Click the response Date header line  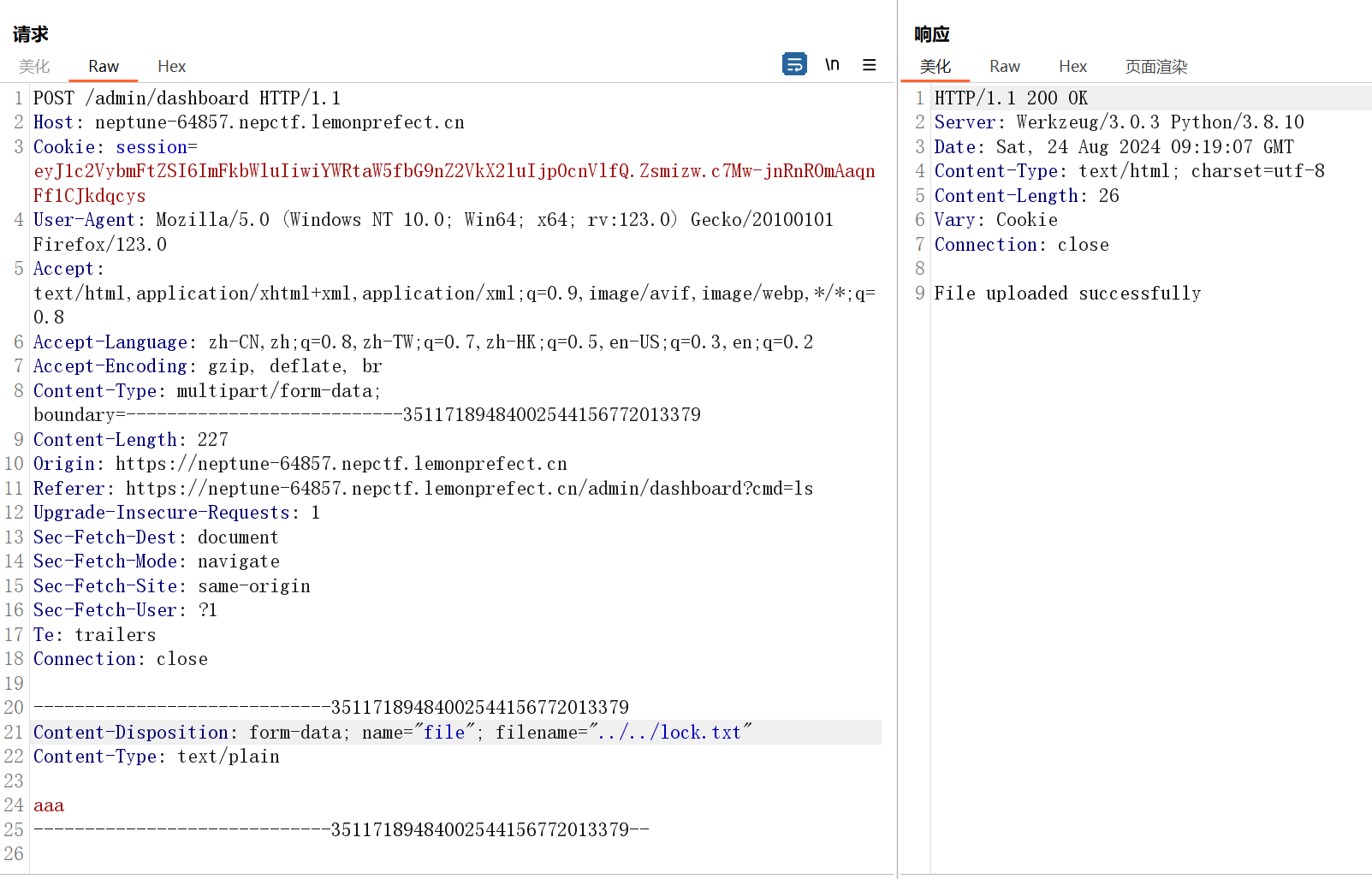tap(1114, 147)
